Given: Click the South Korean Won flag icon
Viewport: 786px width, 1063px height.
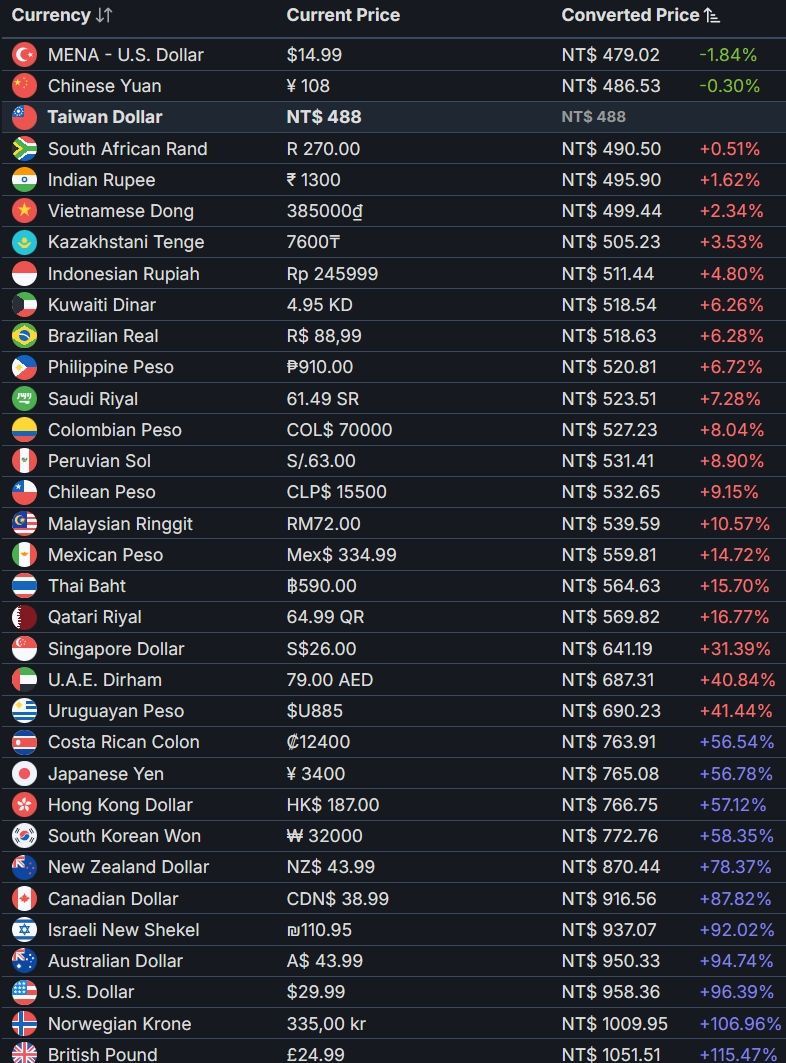Looking at the screenshot, I should pyautogui.click(x=24, y=836).
